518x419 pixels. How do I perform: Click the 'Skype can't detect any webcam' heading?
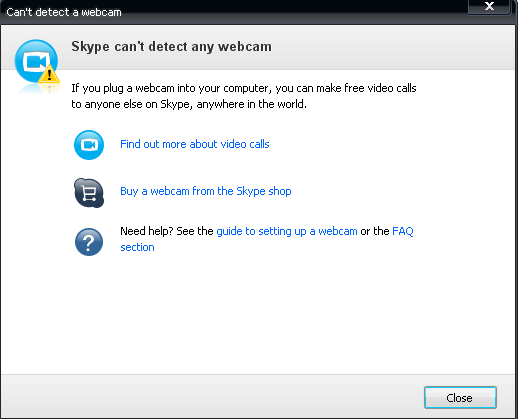click(171, 46)
